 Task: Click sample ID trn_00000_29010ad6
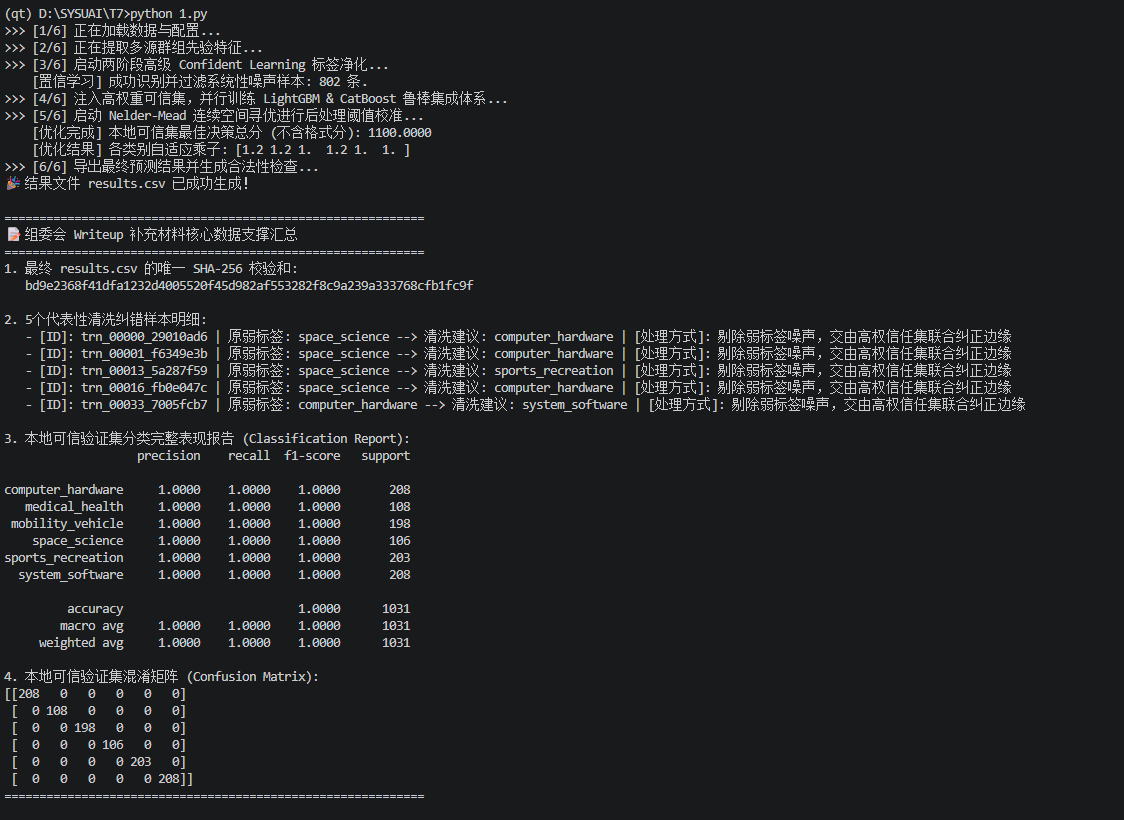[144, 337]
